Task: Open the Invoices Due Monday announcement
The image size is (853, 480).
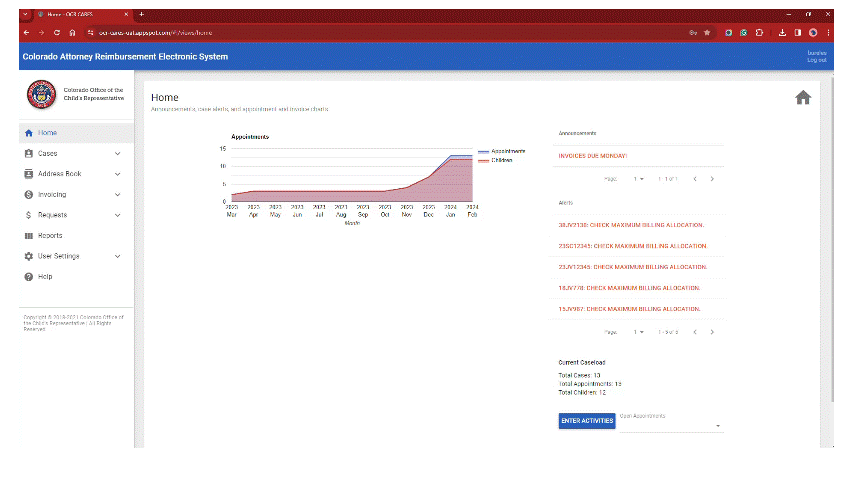Action: pyautogui.click(x=592, y=156)
